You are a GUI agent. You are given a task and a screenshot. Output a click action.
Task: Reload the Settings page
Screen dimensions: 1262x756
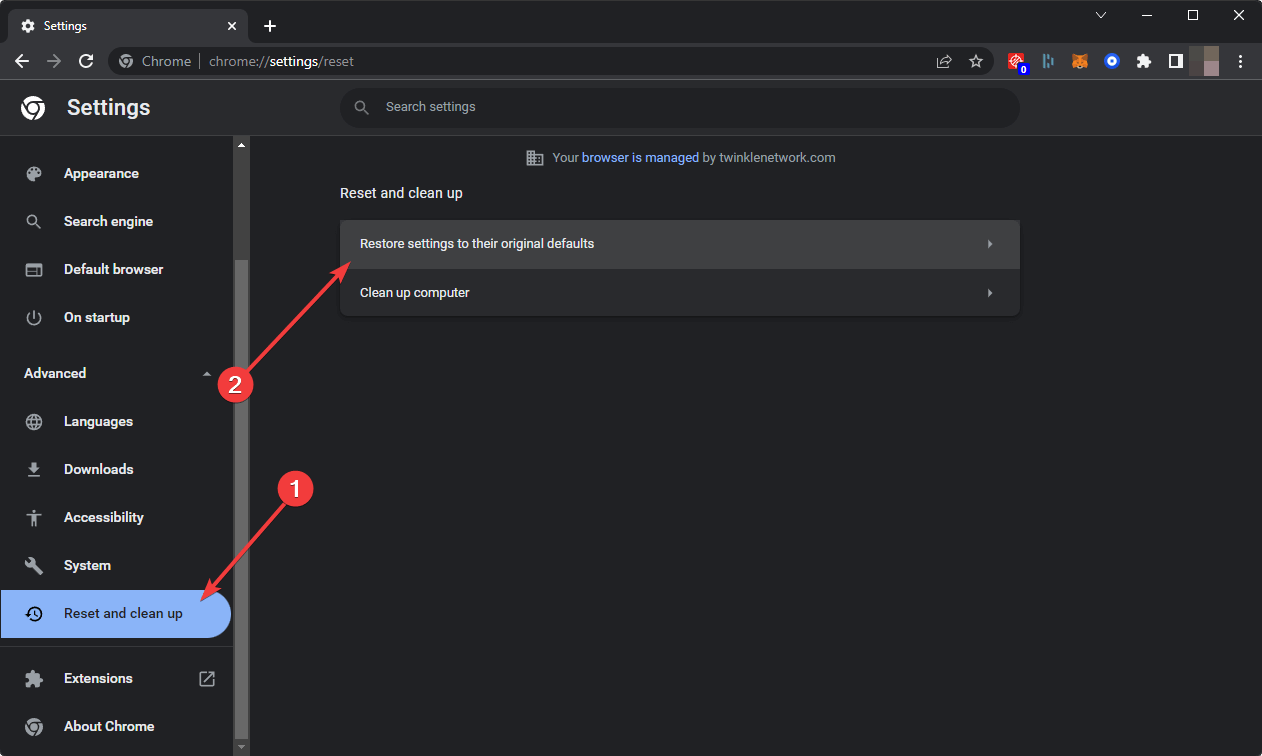(x=86, y=61)
